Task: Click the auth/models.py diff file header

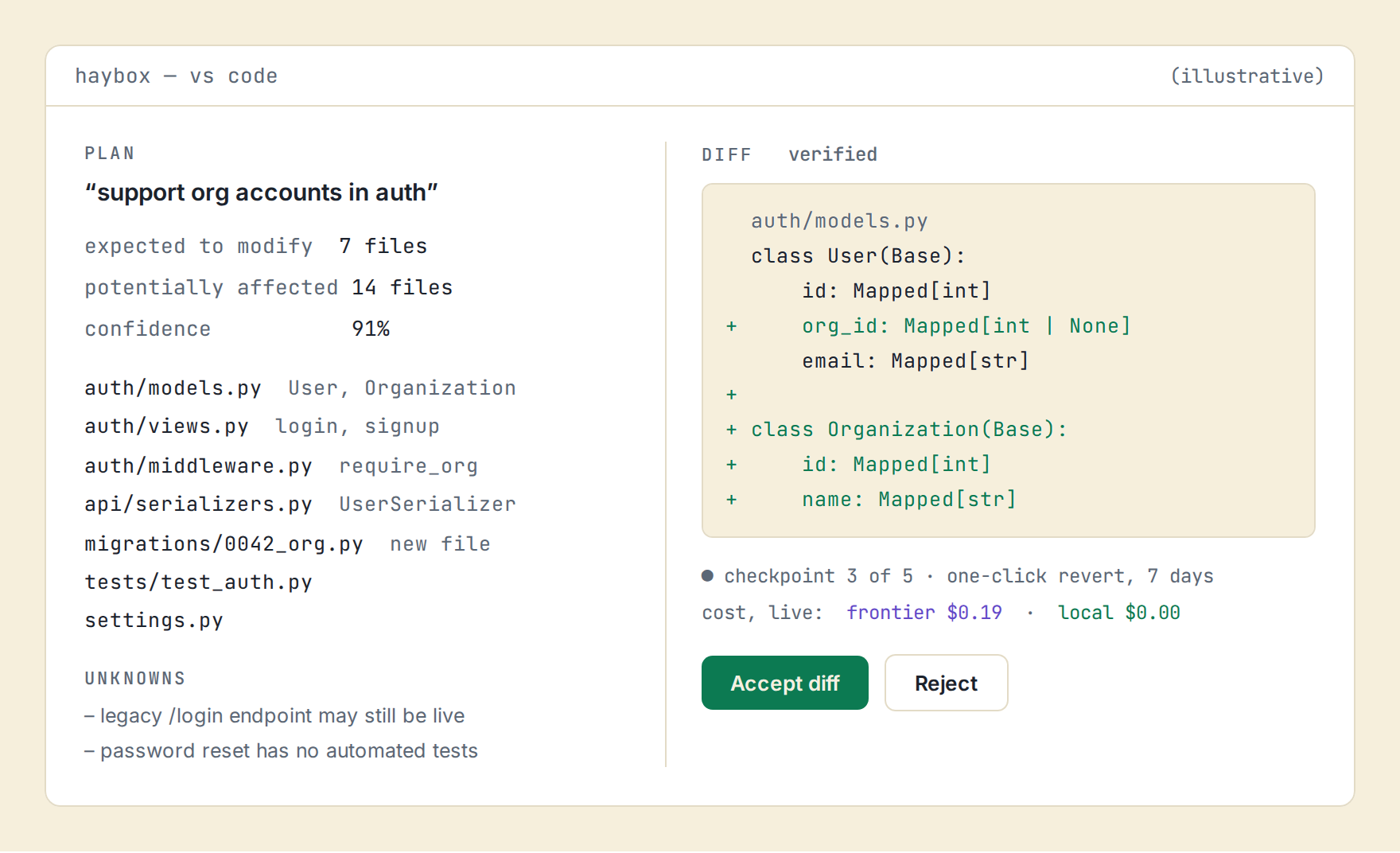Action: pyautogui.click(x=839, y=221)
